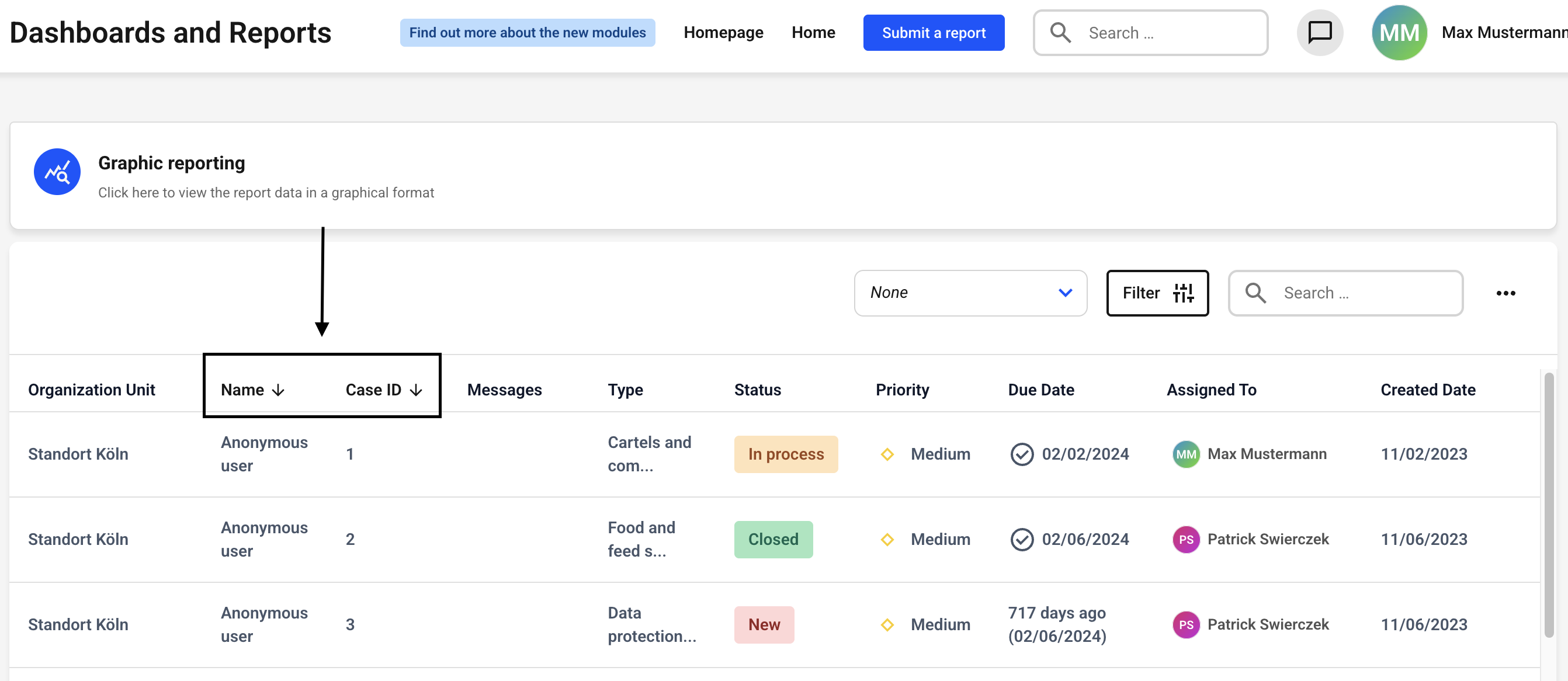Click the Graphic reporting chart icon

[x=57, y=172]
